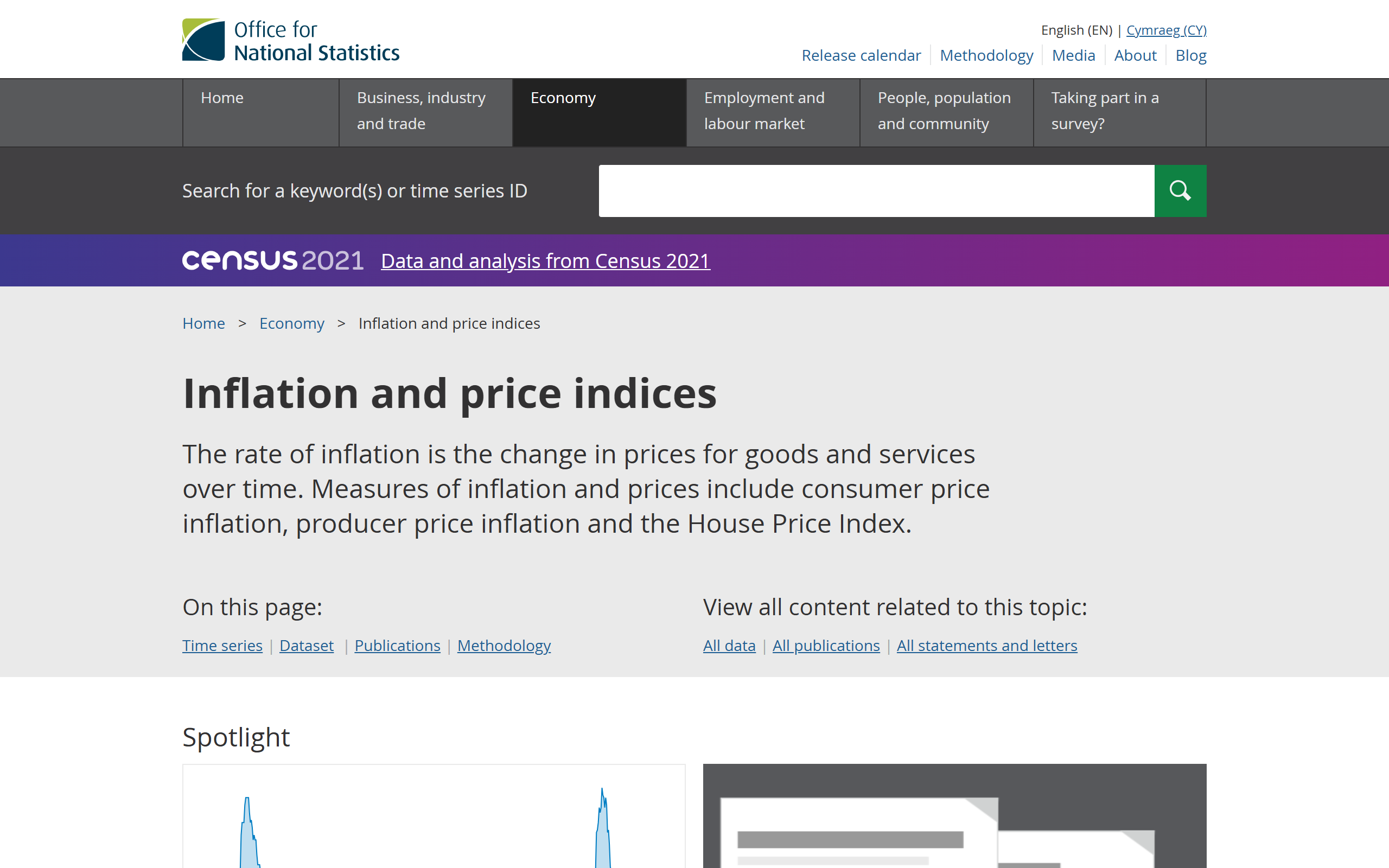This screenshot has height=868, width=1389.
Task: Open the Spotlight inflation chart thumbnail
Action: pos(434,816)
